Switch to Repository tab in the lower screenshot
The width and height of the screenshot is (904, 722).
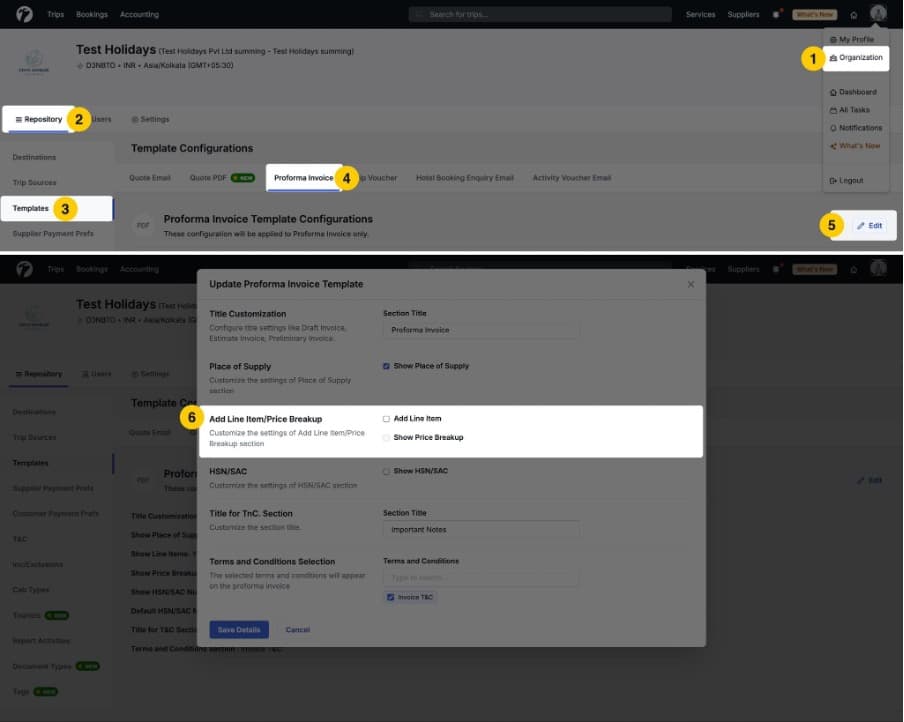38,374
